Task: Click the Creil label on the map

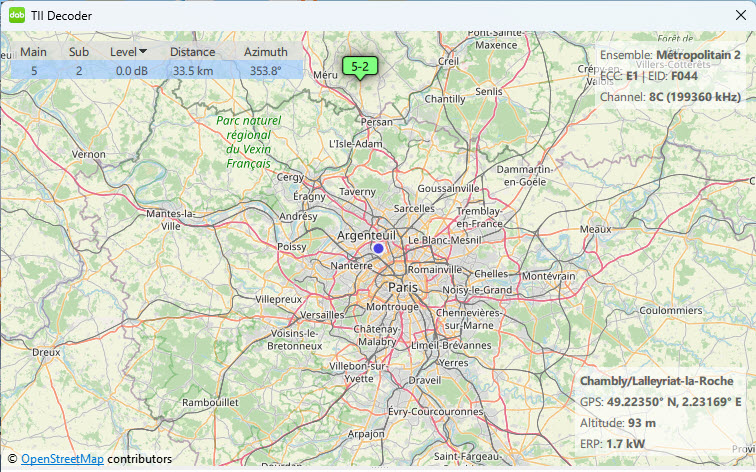Action: coord(448,61)
